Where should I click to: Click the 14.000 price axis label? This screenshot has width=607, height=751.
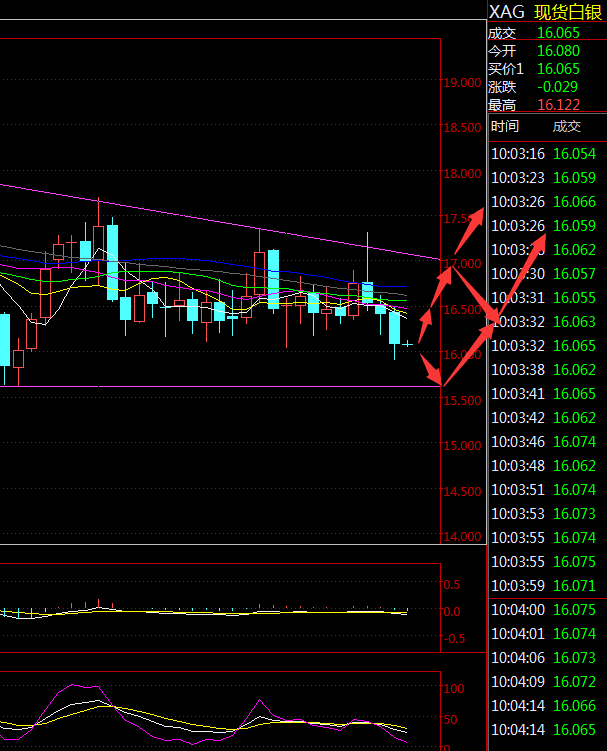(462, 536)
